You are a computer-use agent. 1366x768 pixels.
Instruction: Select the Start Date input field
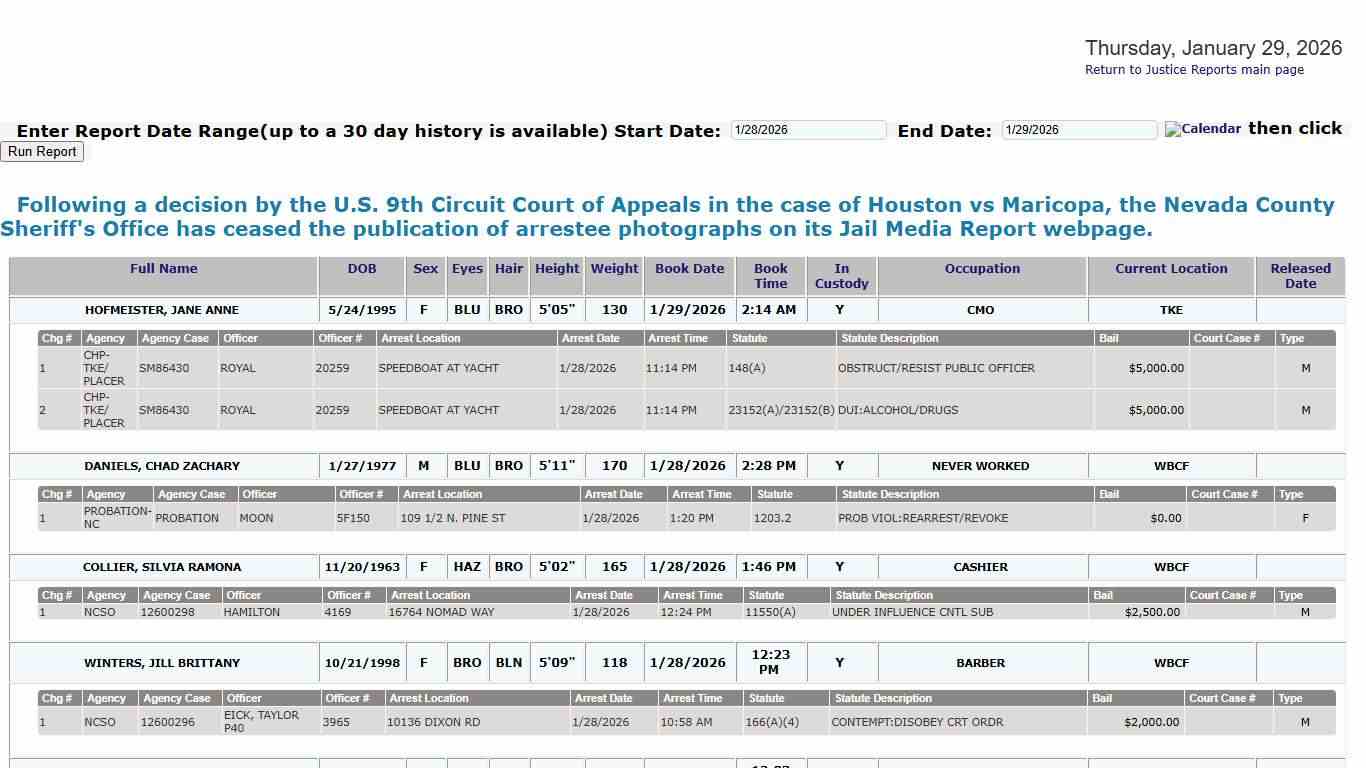click(x=807, y=129)
